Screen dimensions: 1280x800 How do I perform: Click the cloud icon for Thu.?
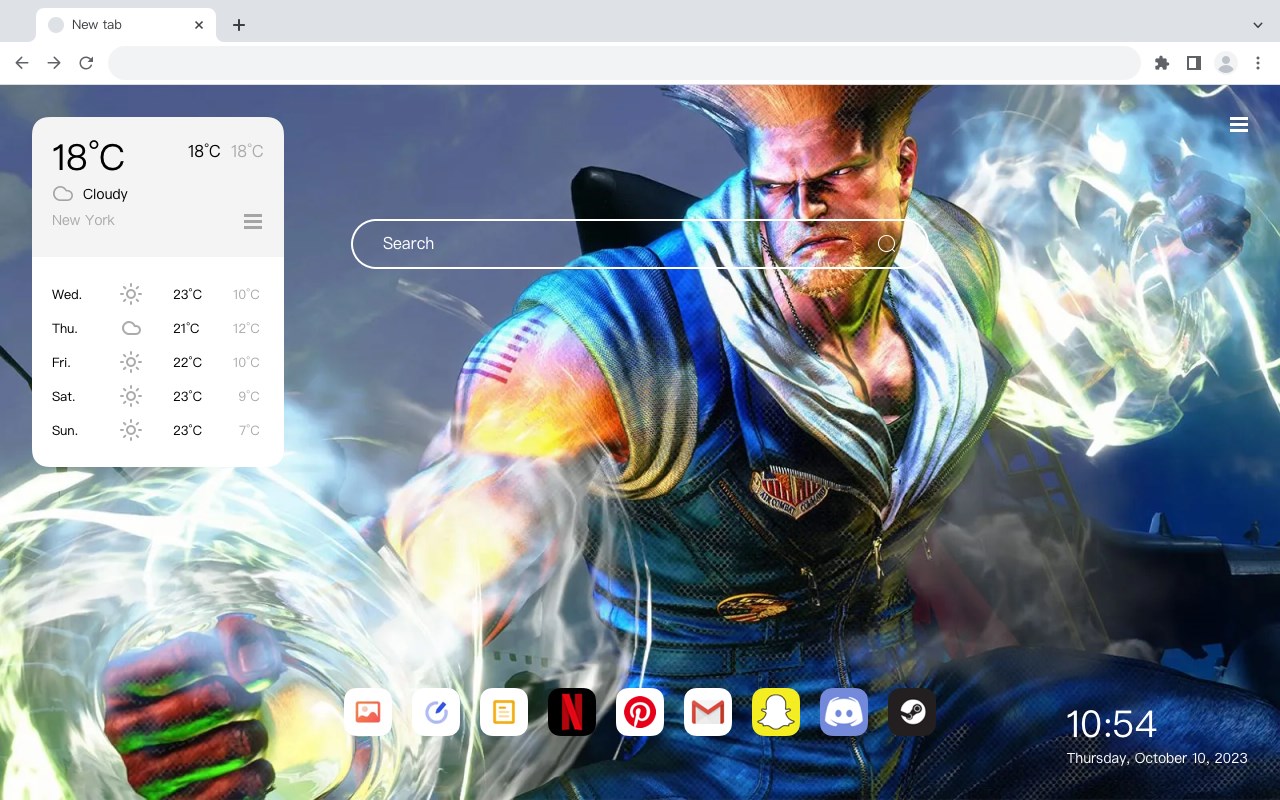point(131,328)
